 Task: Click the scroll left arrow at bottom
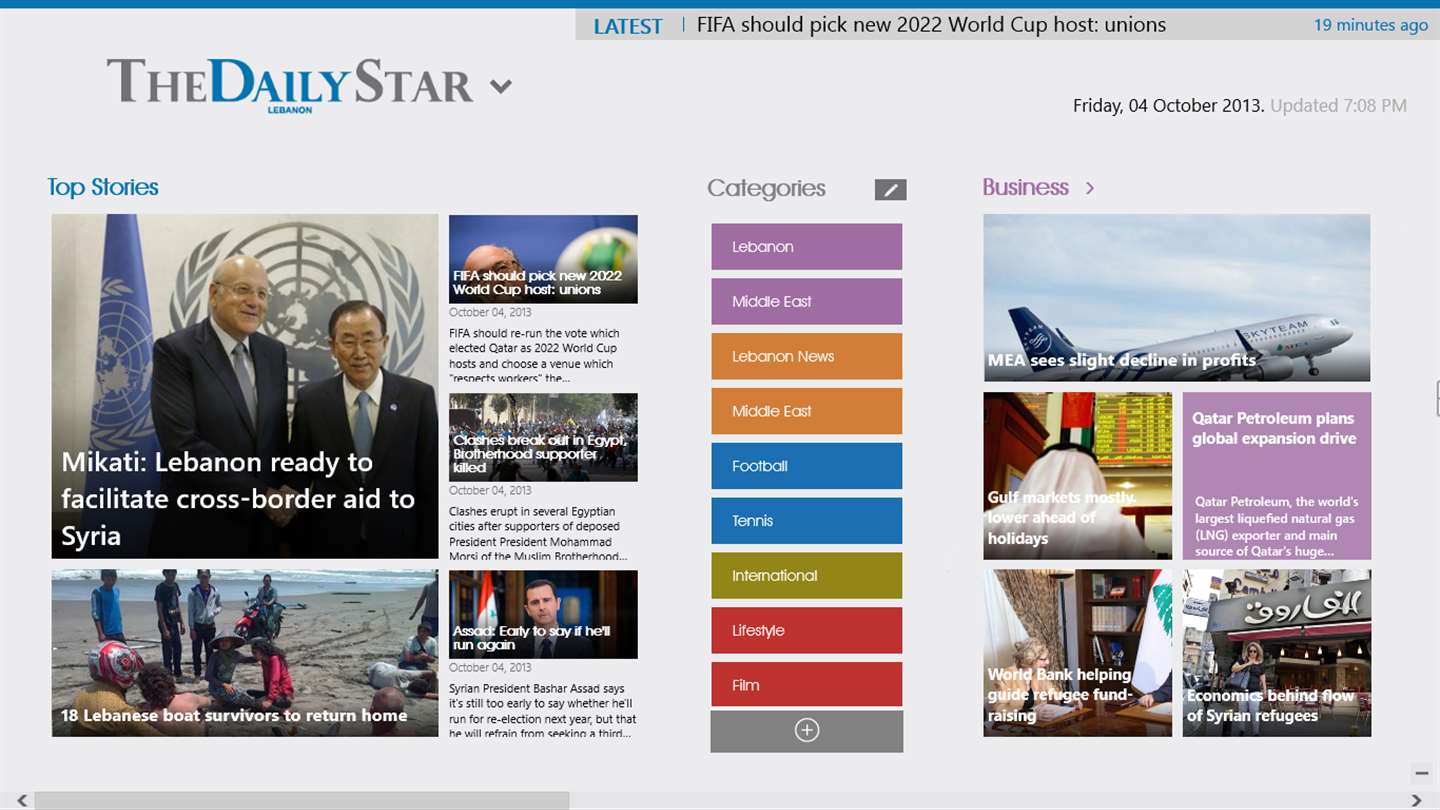[22, 801]
